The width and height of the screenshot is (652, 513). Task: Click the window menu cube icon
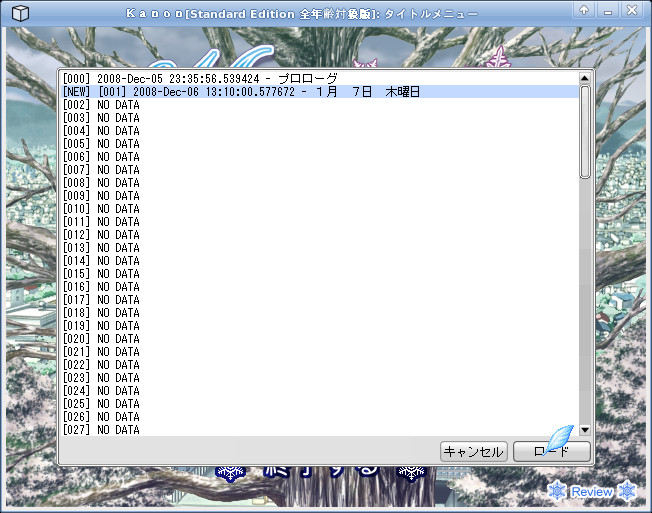[20, 13]
